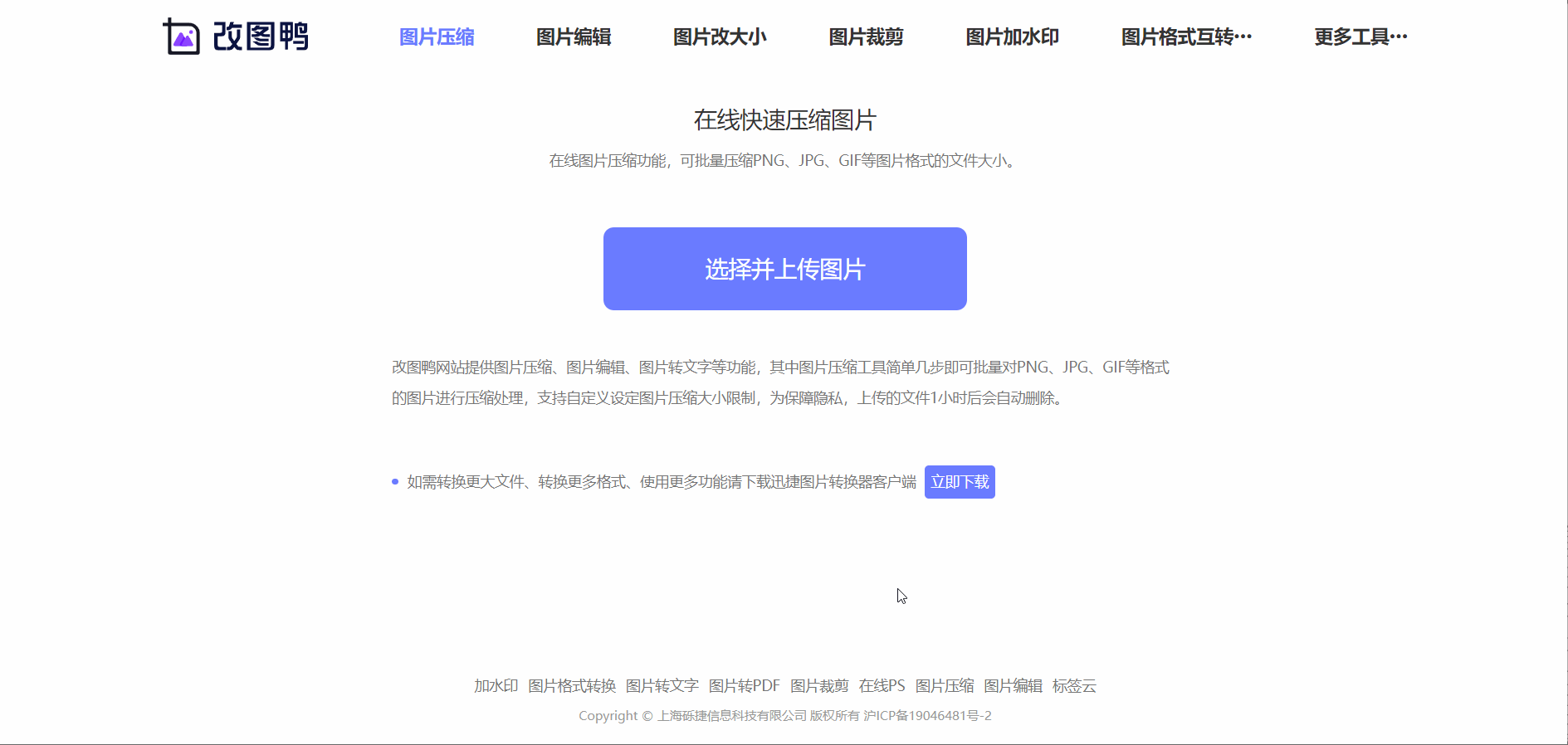Visit the 图片转PDF footer link

click(744, 686)
